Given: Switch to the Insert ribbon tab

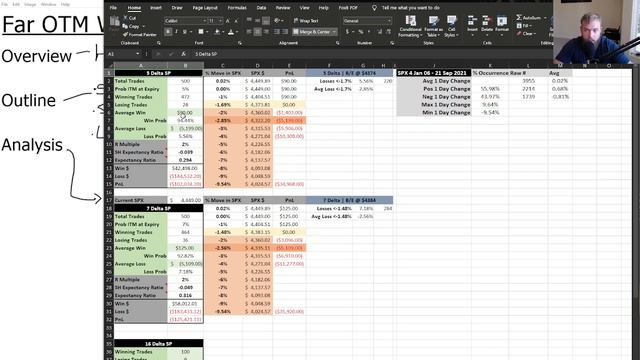Looking at the screenshot, I should pos(156,8).
